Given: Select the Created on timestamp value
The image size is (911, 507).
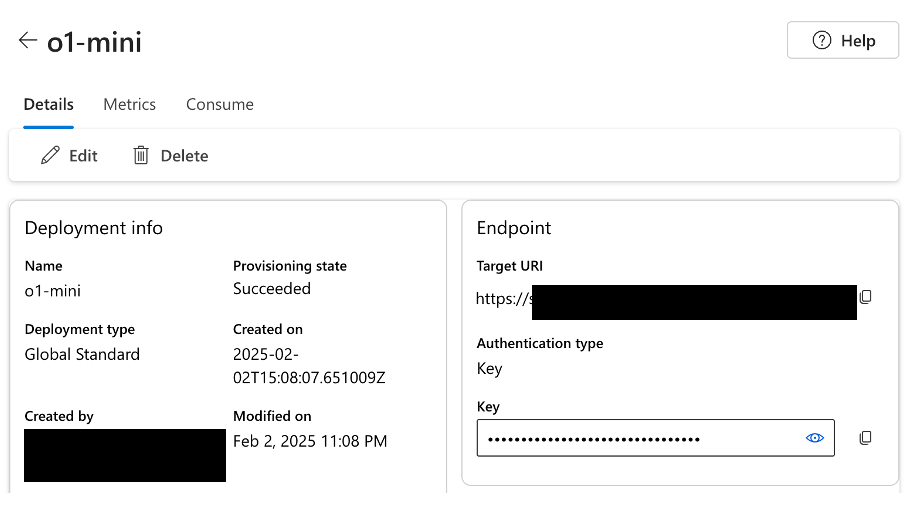Looking at the screenshot, I should pyautogui.click(x=309, y=366).
